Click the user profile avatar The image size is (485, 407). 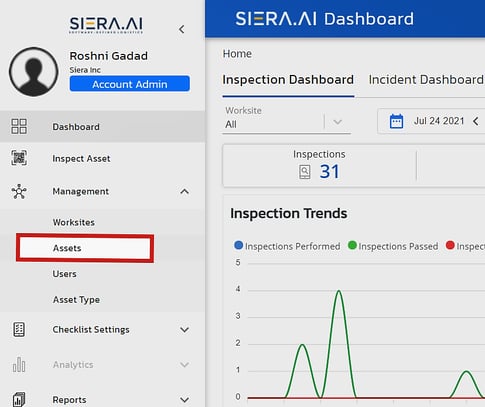click(x=34, y=72)
